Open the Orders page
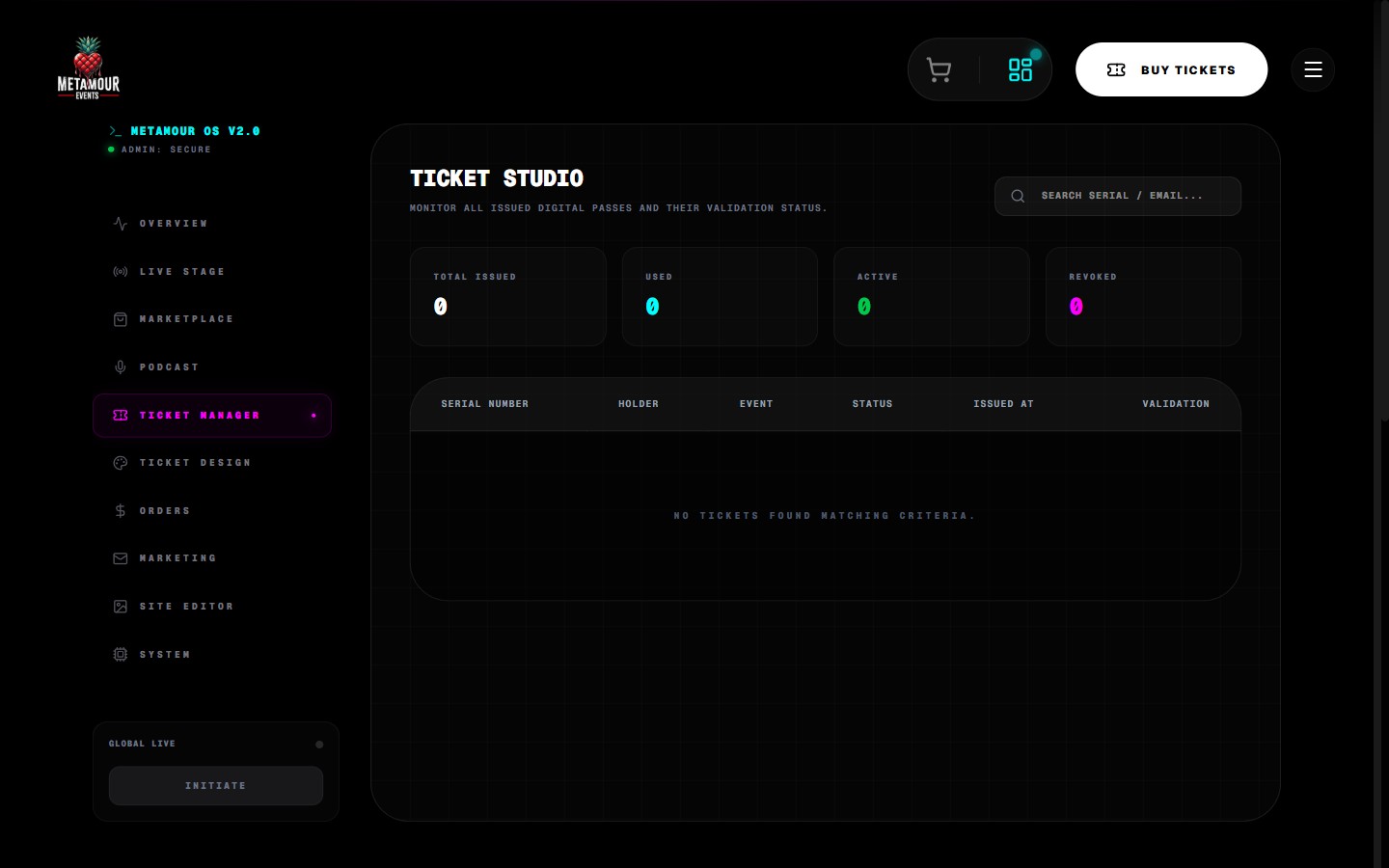The height and width of the screenshot is (868, 1389). click(212, 511)
